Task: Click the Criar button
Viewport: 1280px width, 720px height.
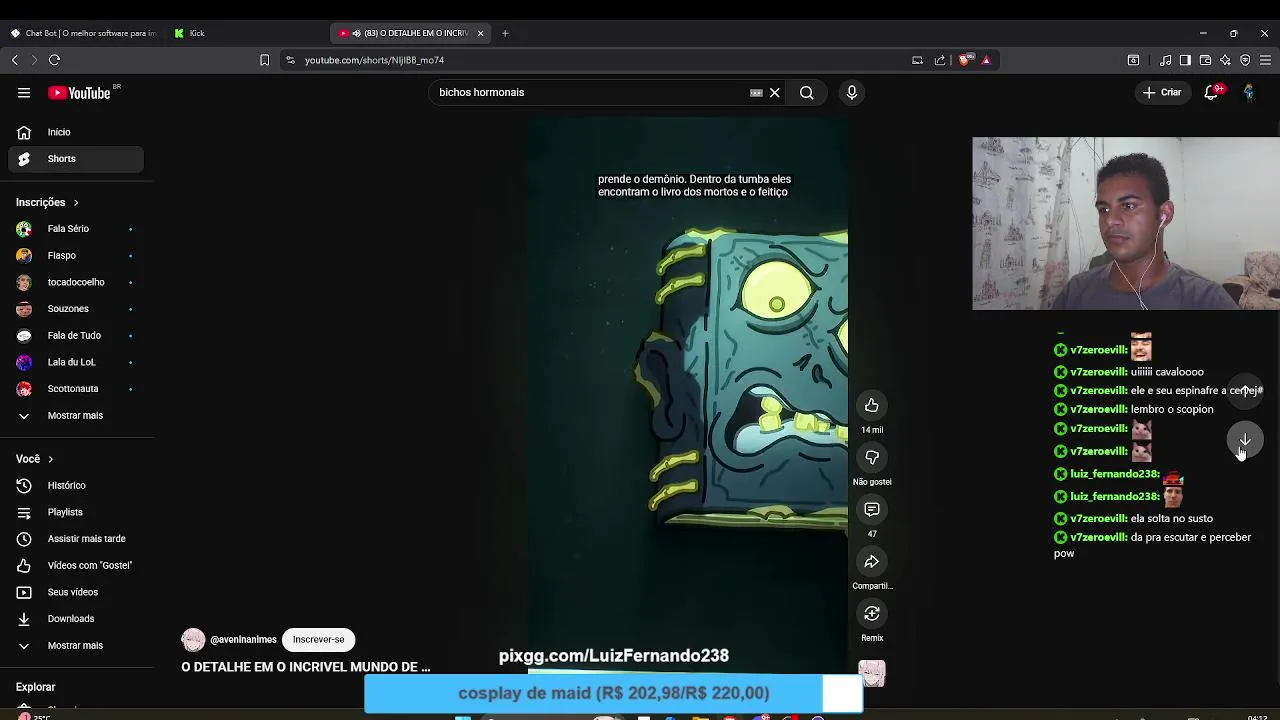Action: [1163, 92]
